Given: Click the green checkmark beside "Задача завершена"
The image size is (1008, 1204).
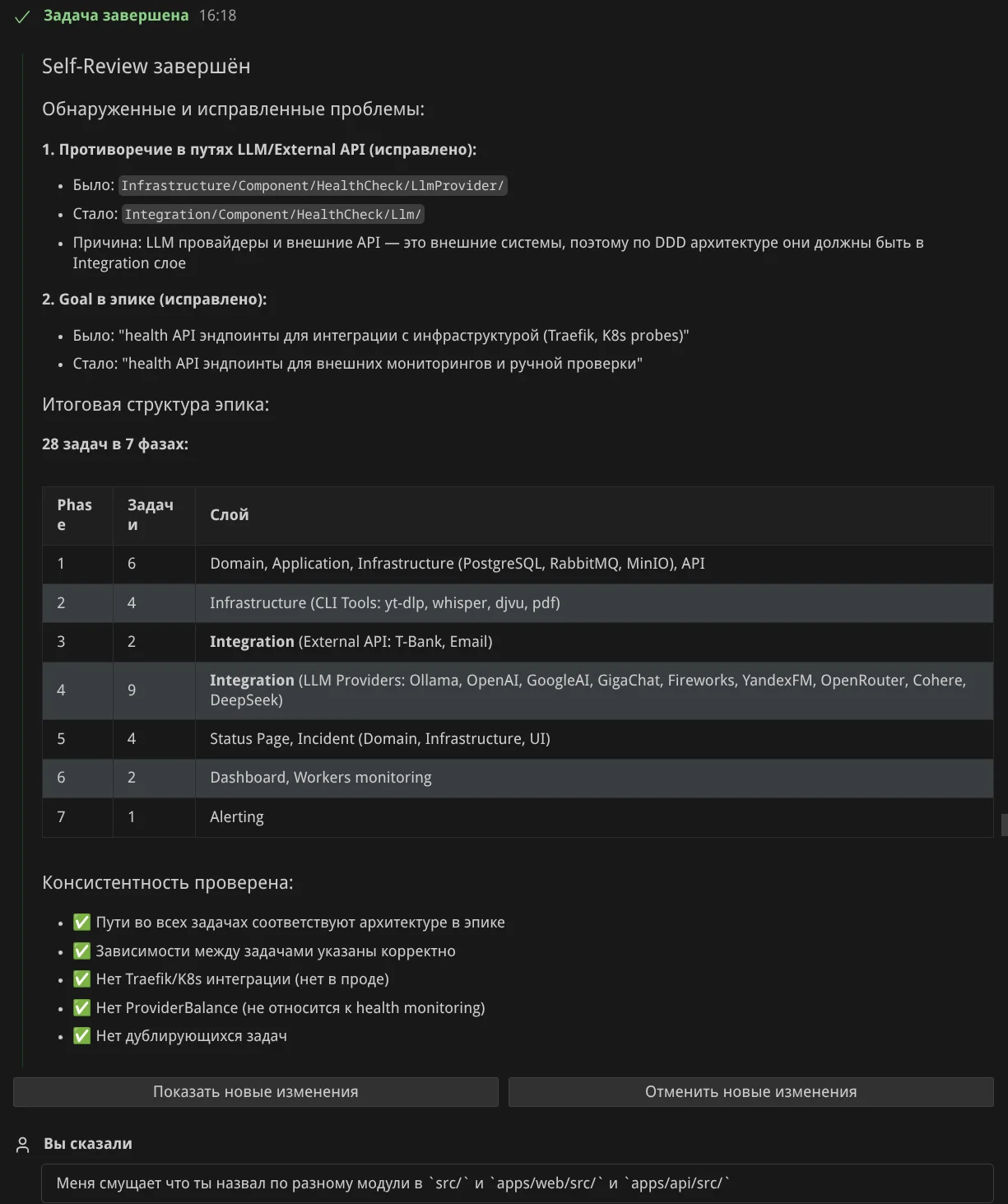Looking at the screenshot, I should point(22,16).
